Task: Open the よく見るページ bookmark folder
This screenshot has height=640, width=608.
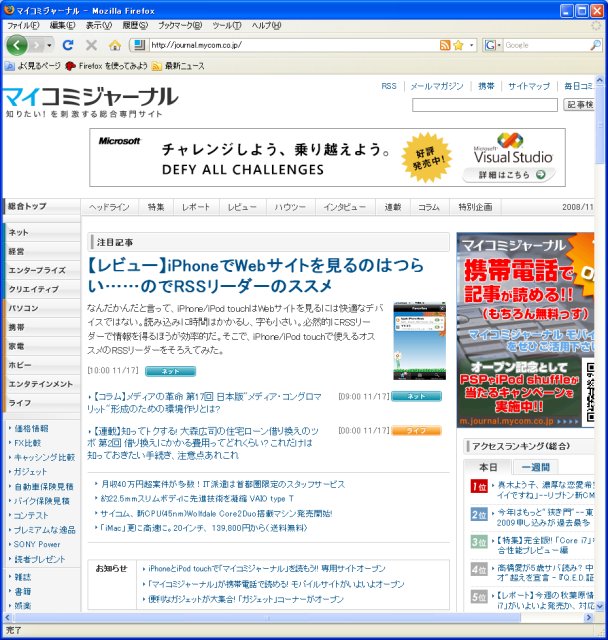Action: [x=33, y=66]
